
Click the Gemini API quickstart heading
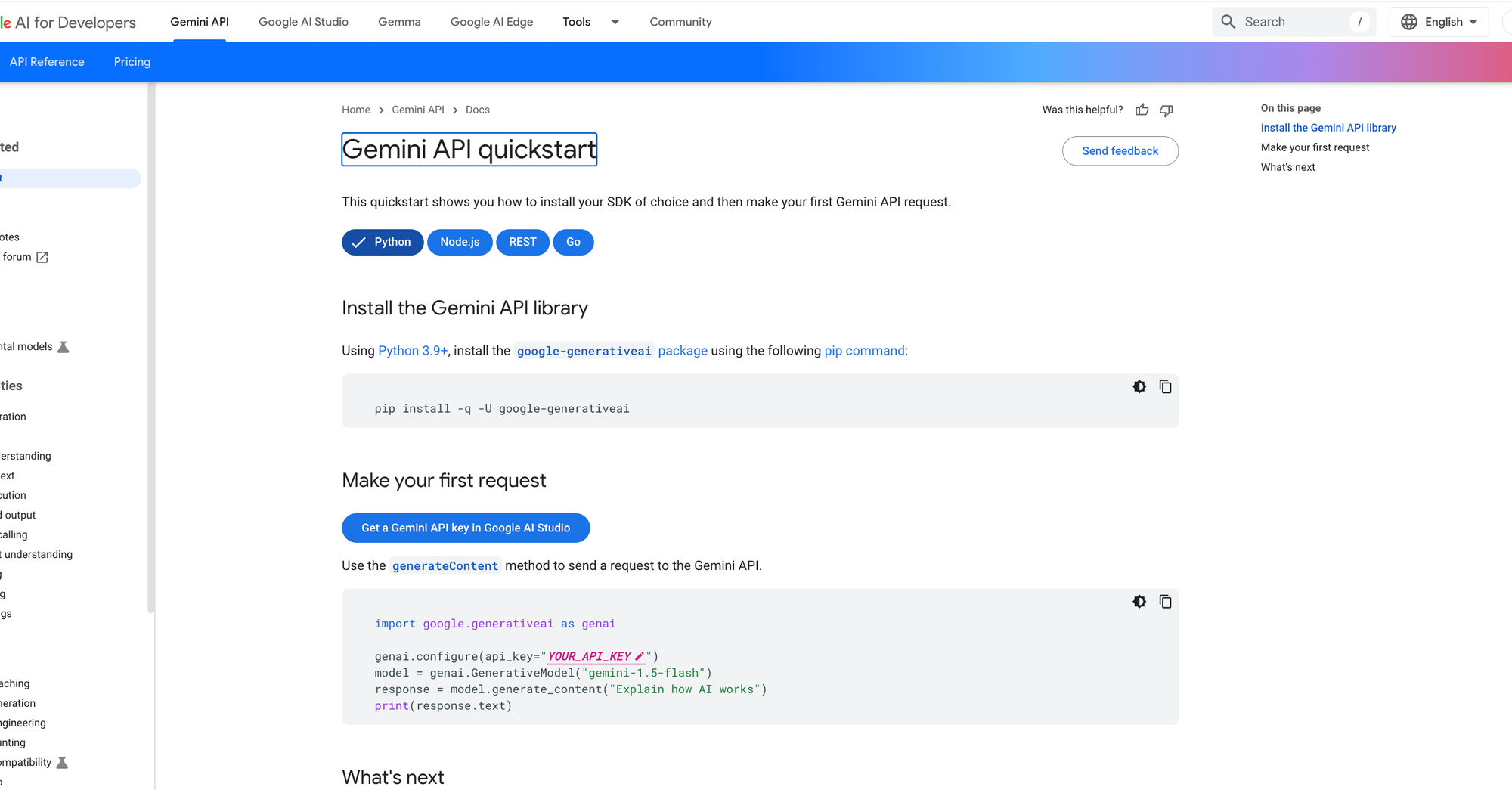(x=469, y=150)
